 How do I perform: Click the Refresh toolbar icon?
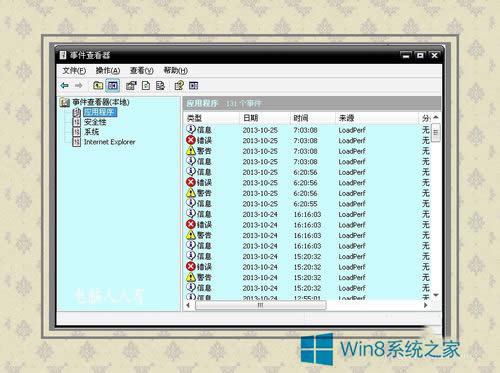click(x=146, y=85)
